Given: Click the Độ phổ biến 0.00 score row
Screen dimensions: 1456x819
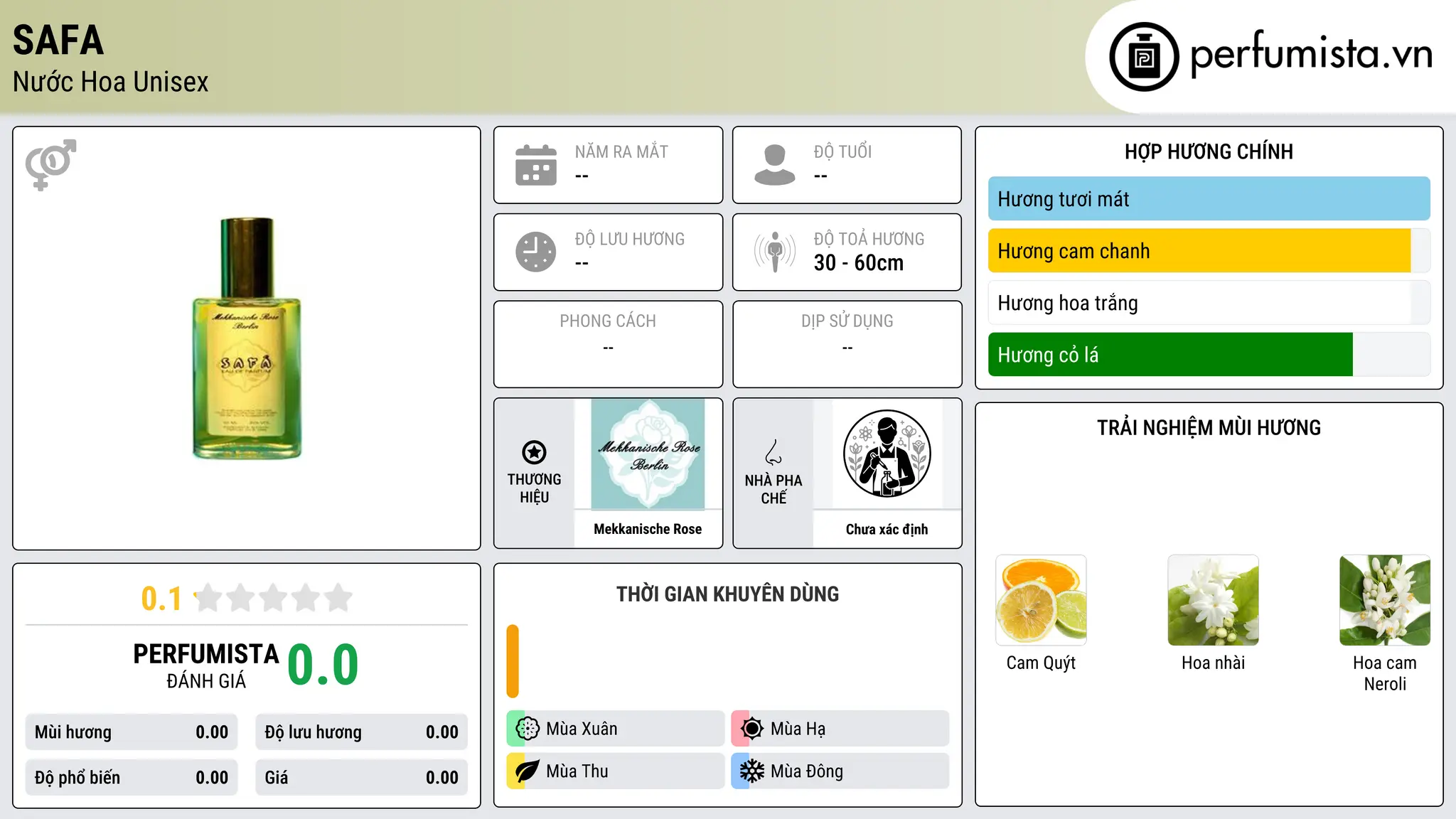Looking at the screenshot, I should coord(132,778).
